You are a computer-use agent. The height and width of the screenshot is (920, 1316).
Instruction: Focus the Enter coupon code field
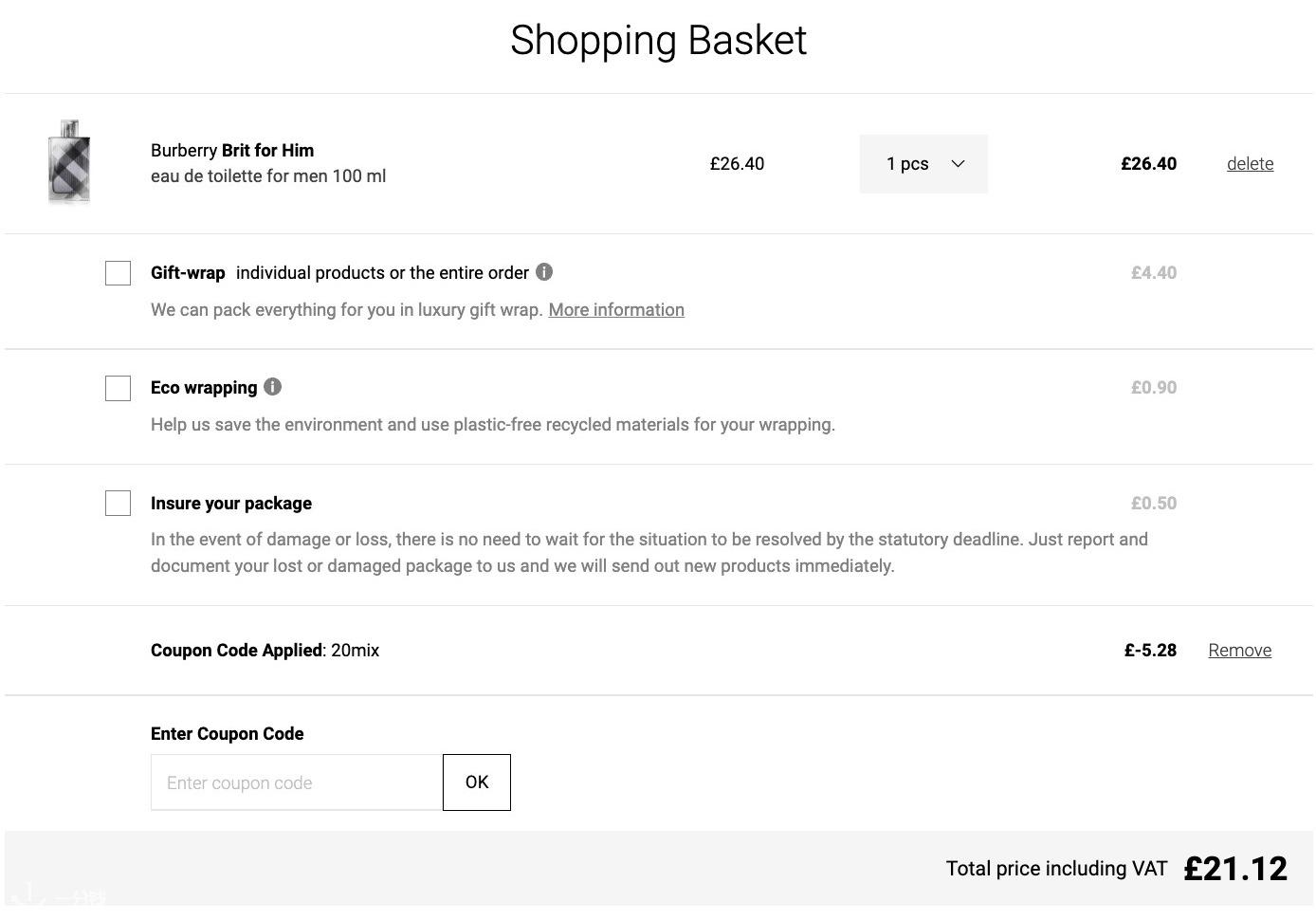tap(297, 782)
